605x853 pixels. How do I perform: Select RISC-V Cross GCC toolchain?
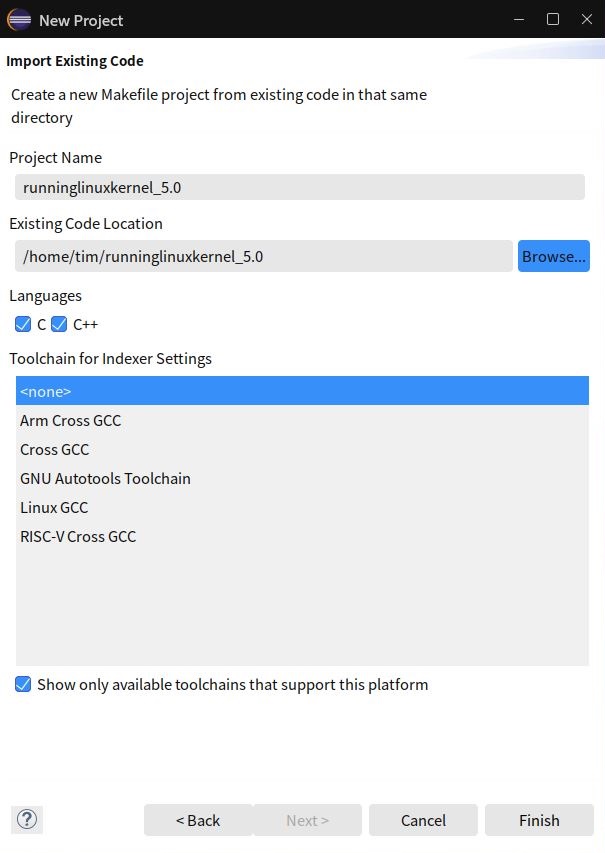pos(302,536)
